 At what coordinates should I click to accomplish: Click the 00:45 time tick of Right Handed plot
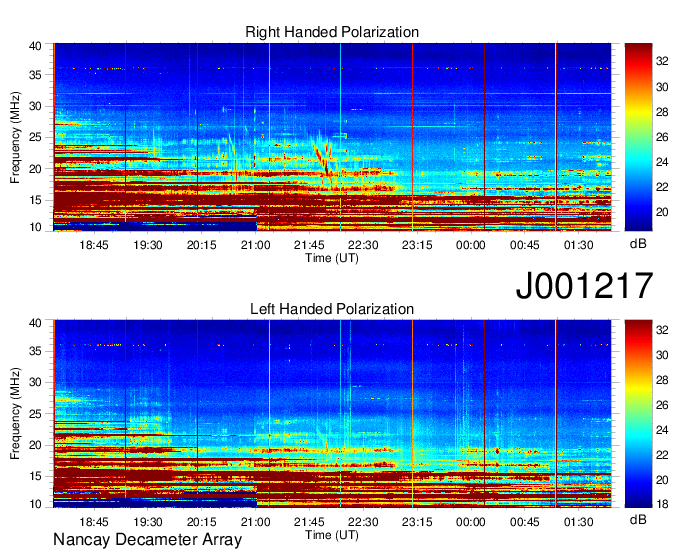(x=525, y=245)
